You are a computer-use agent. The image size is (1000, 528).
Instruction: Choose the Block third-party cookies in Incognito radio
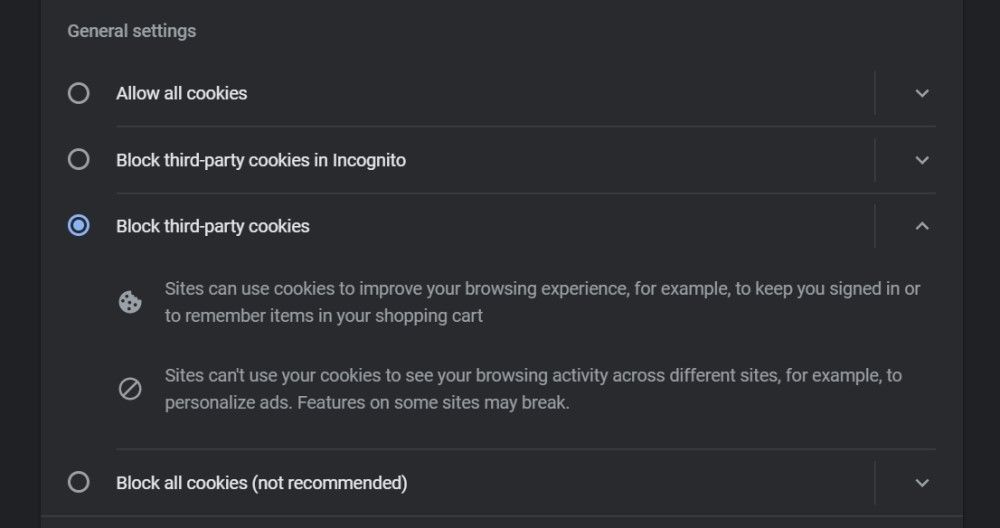[x=78, y=160]
